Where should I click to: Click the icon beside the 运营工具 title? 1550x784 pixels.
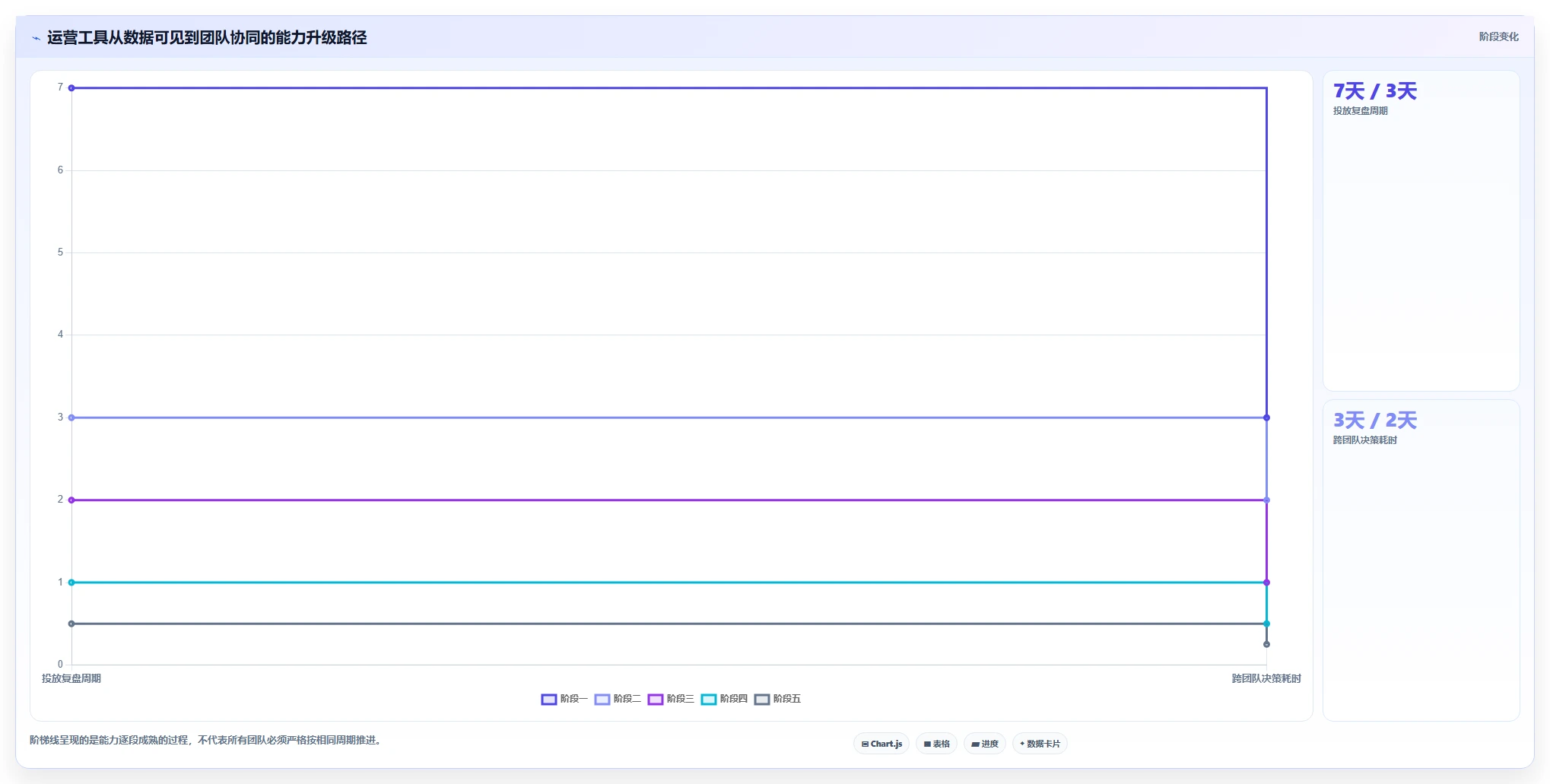(x=36, y=38)
